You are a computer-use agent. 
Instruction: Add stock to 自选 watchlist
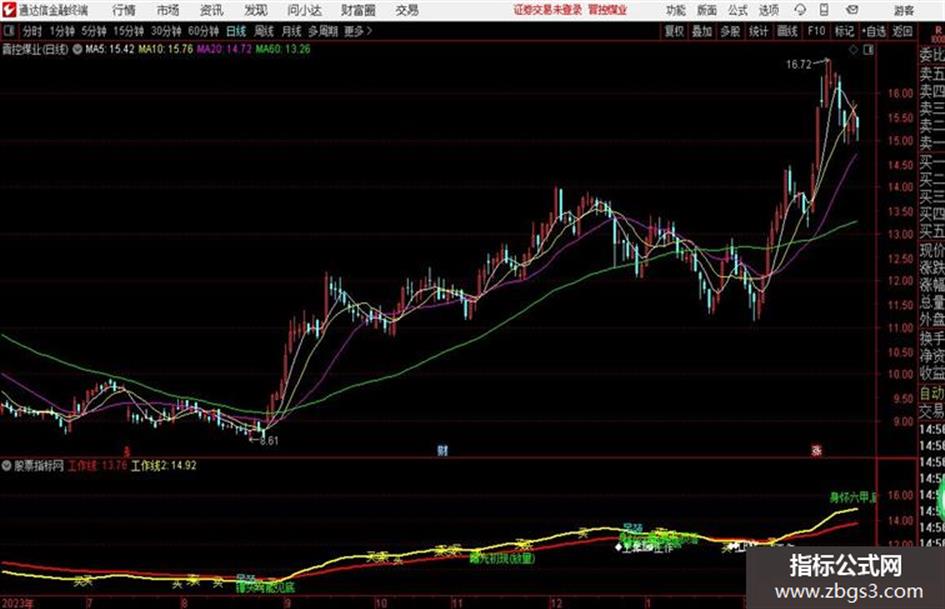[873, 31]
